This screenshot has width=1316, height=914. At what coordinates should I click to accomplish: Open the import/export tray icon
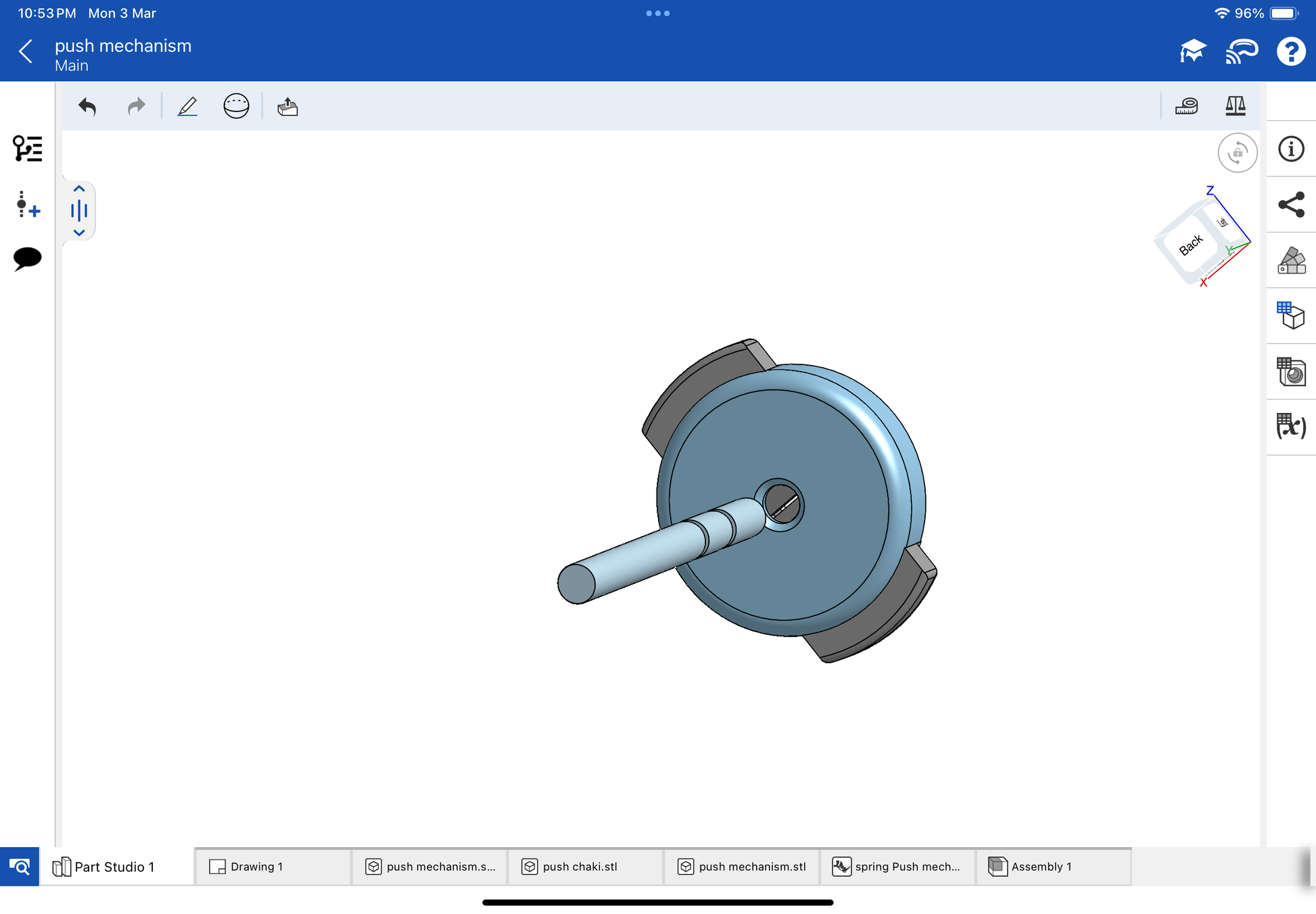[x=287, y=106]
